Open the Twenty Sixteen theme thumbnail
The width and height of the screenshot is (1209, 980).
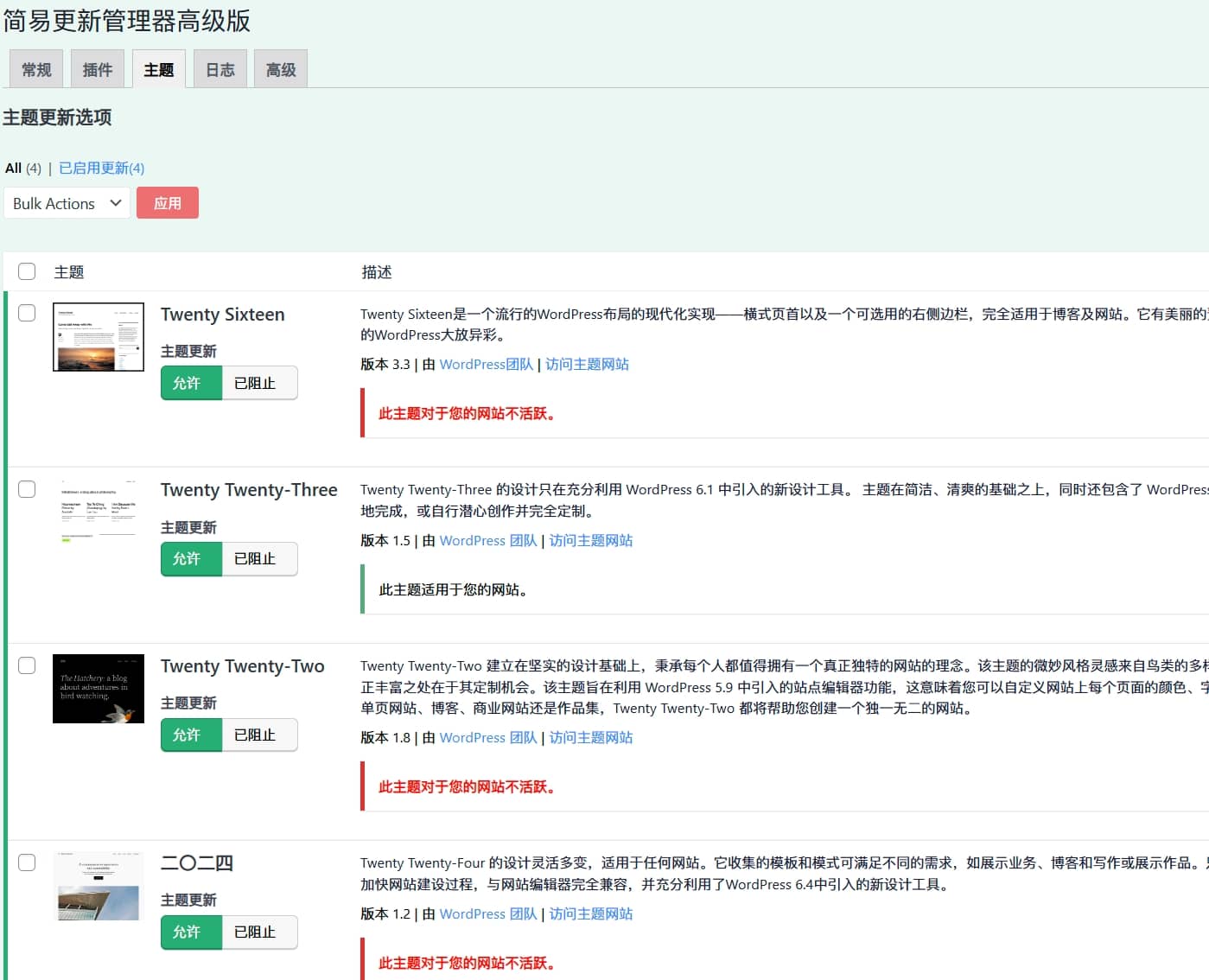tap(98, 337)
